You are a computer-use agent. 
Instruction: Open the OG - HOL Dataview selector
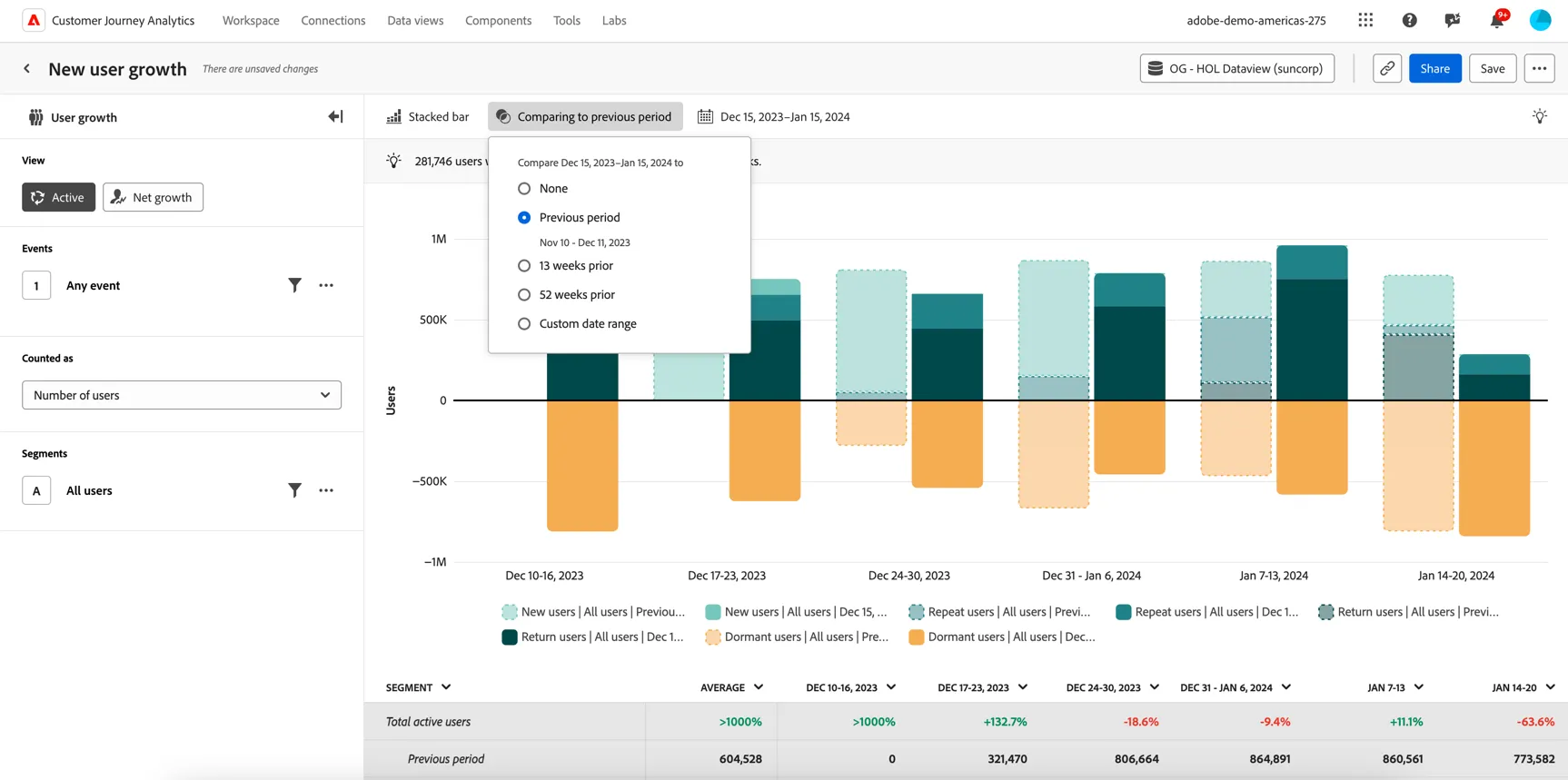[x=1236, y=68]
